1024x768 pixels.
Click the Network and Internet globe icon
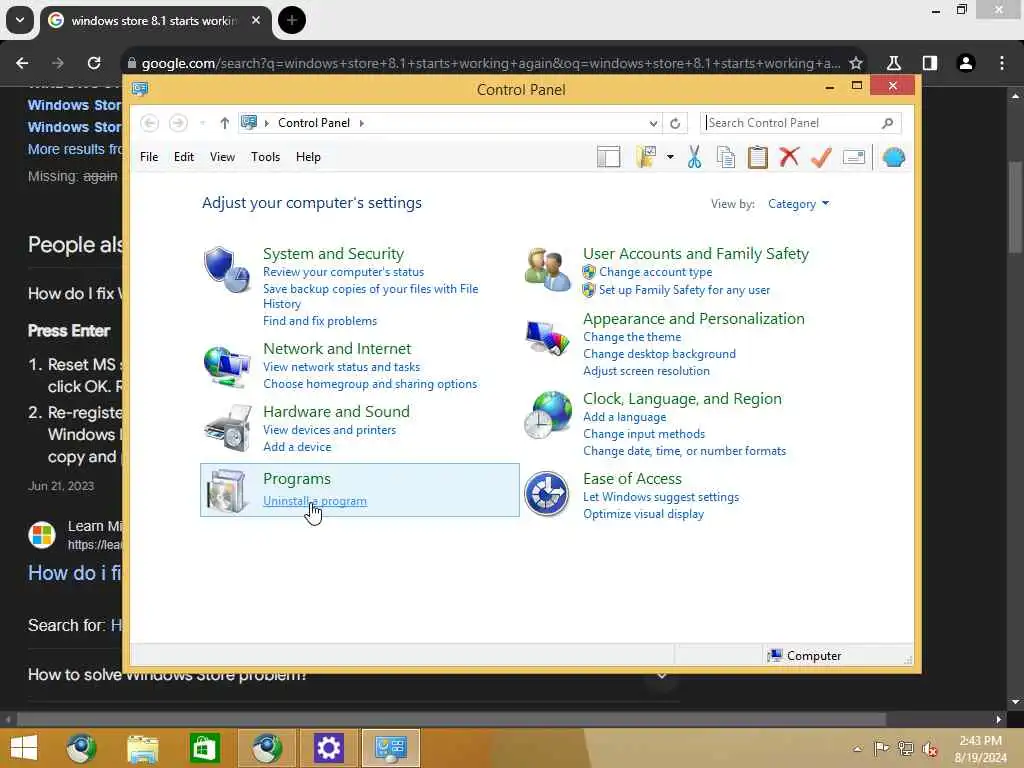tap(226, 366)
